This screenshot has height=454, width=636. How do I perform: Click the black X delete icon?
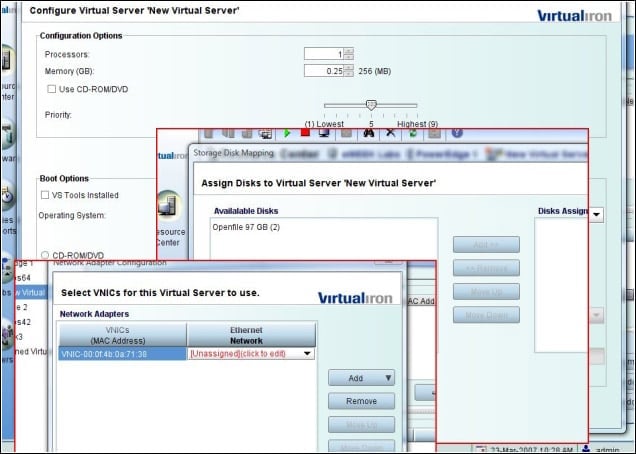391,133
